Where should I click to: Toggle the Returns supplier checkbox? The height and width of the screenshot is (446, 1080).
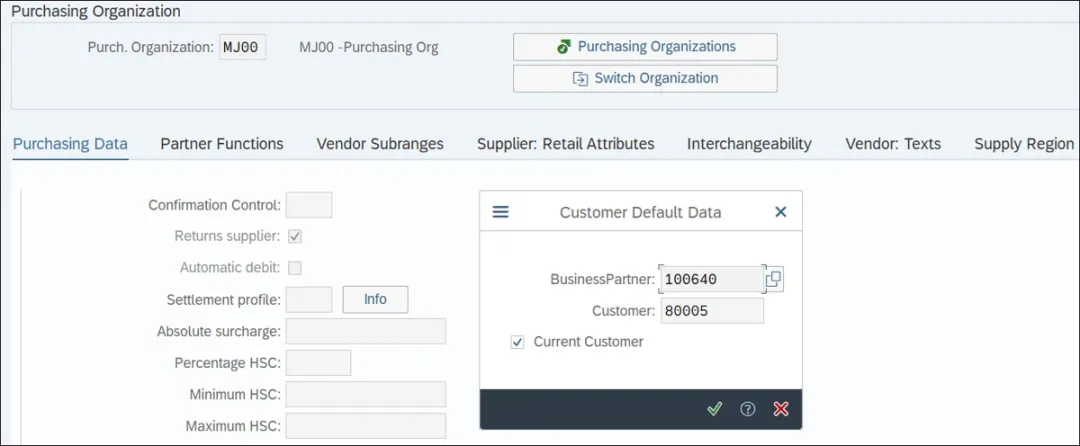(295, 237)
